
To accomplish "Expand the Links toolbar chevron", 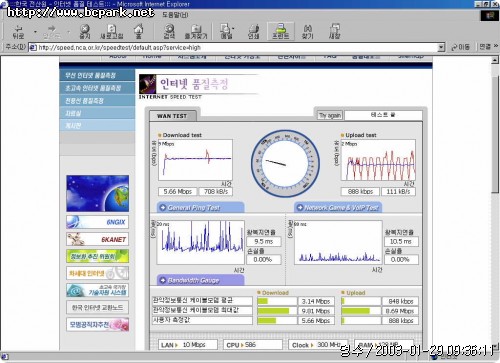I will [x=496, y=46].
